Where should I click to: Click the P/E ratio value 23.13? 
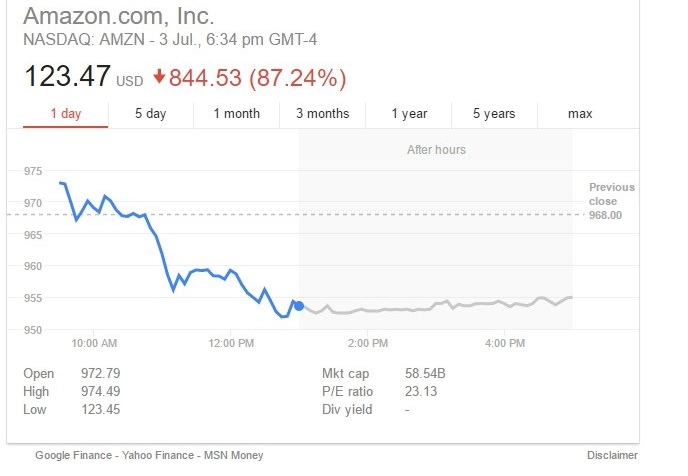click(x=421, y=392)
